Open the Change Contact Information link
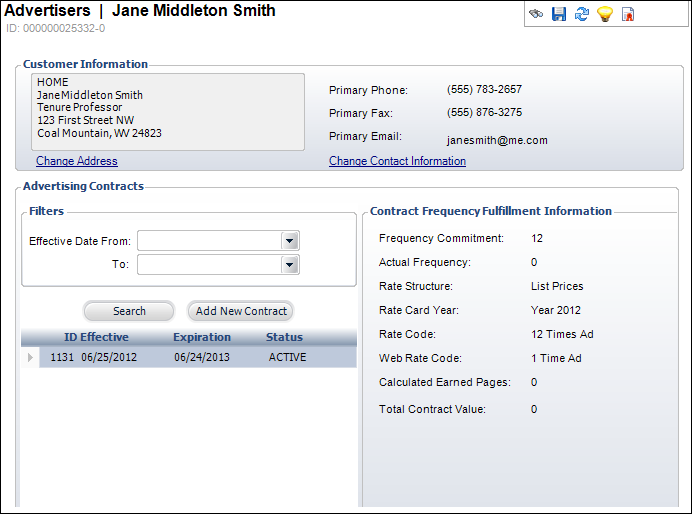The image size is (692, 514). pyautogui.click(x=397, y=161)
